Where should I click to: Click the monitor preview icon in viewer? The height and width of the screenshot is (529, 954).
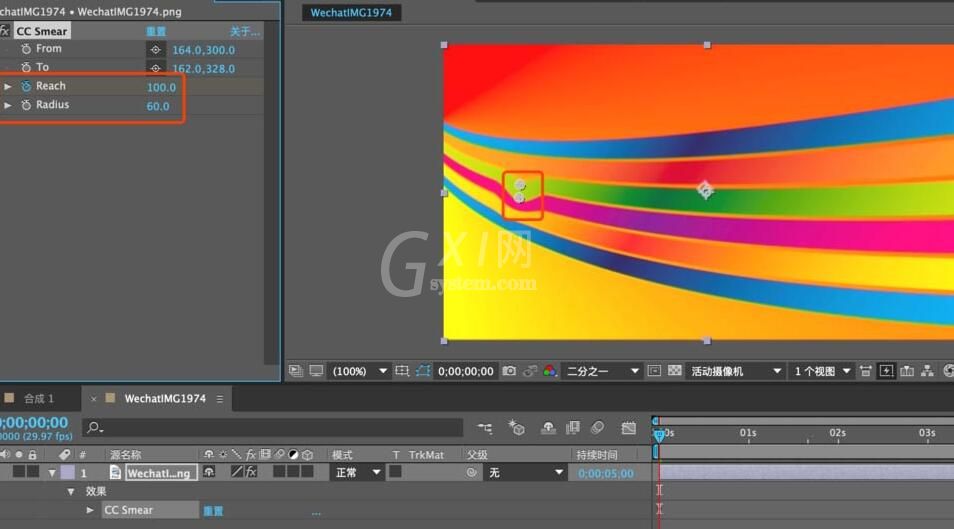[x=316, y=371]
